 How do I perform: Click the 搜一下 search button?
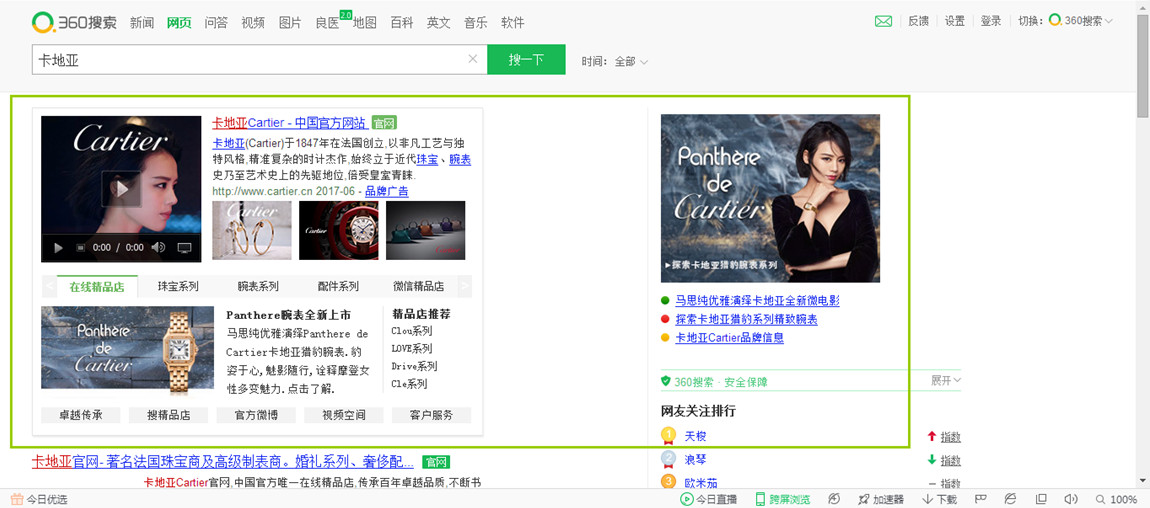pyautogui.click(x=527, y=59)
